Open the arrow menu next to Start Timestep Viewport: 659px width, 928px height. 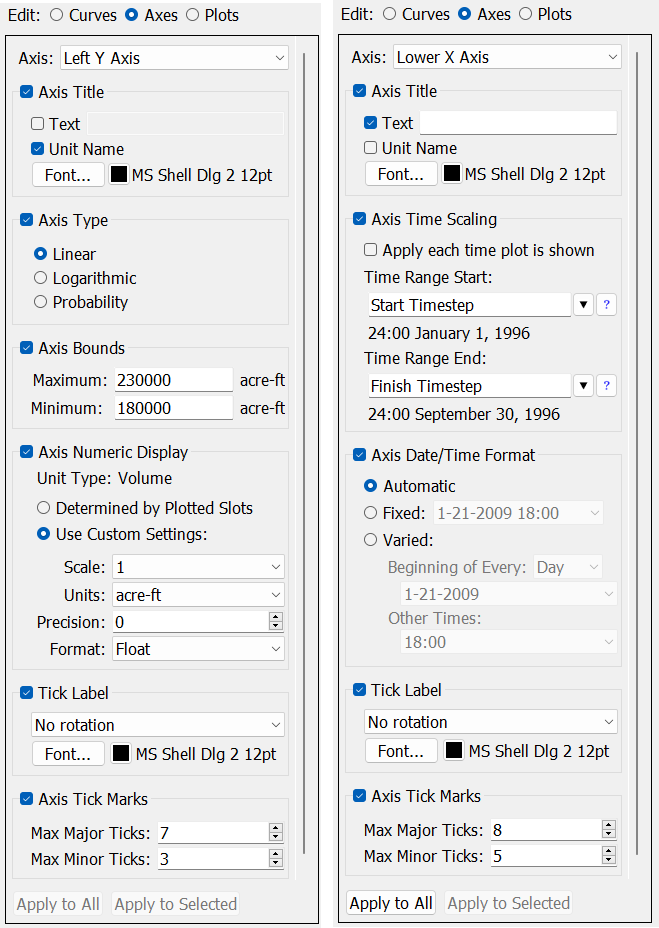point(583,305)
